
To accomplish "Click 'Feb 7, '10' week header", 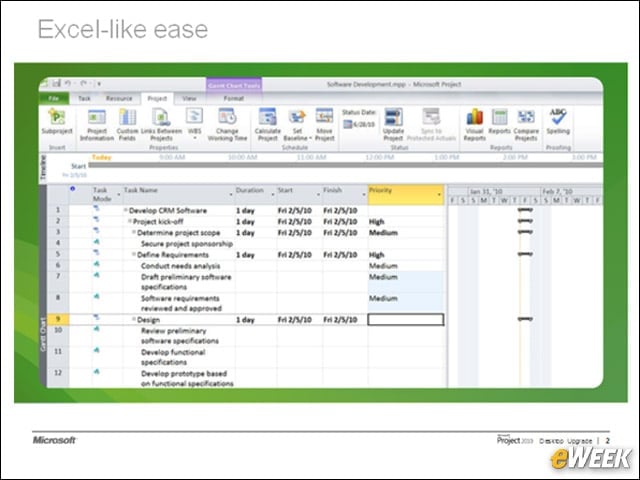I will click(558, 191).
